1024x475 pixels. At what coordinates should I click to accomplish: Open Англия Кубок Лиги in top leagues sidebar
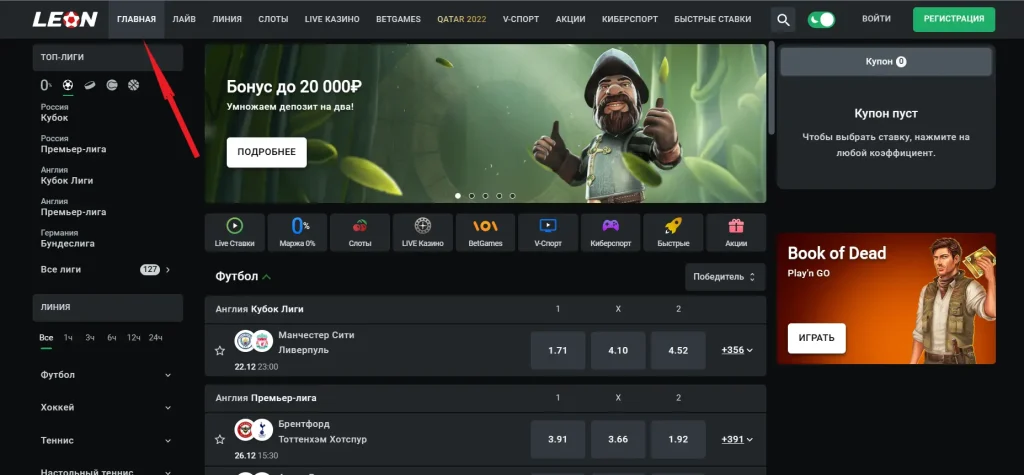(x=67, y=175)
